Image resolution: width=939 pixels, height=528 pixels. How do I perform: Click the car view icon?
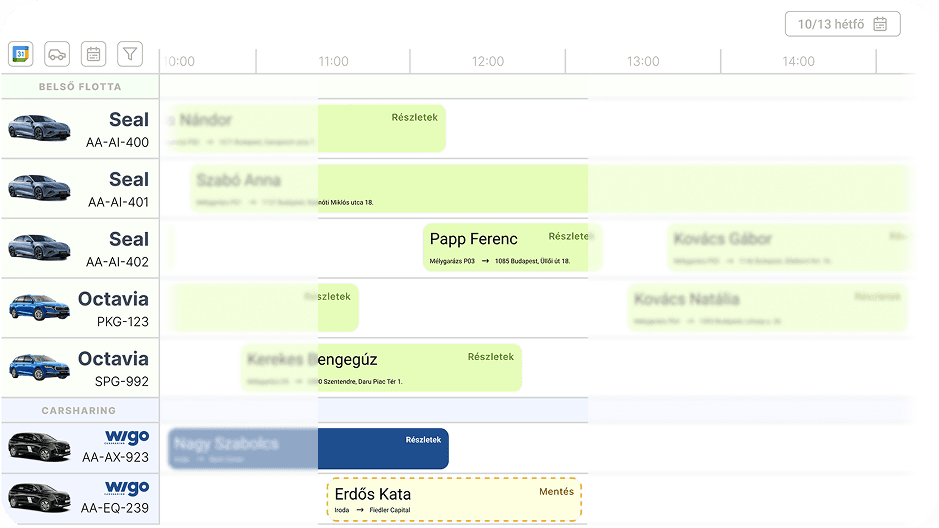[x=57, y=54]
